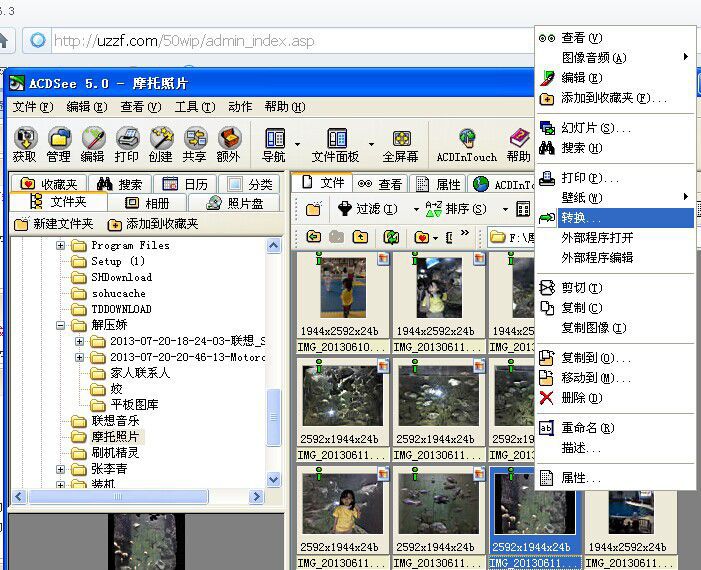
Task: Click the 编辑 (Edit) toolbar icon
Action: coord(93,144)
